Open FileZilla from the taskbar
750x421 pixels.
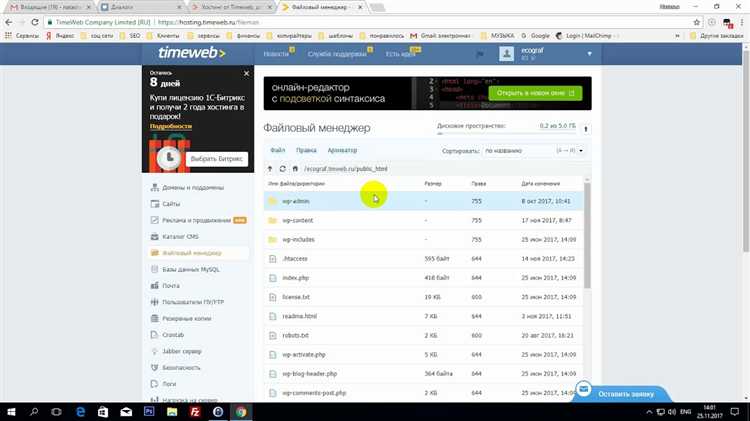[195, 412]
